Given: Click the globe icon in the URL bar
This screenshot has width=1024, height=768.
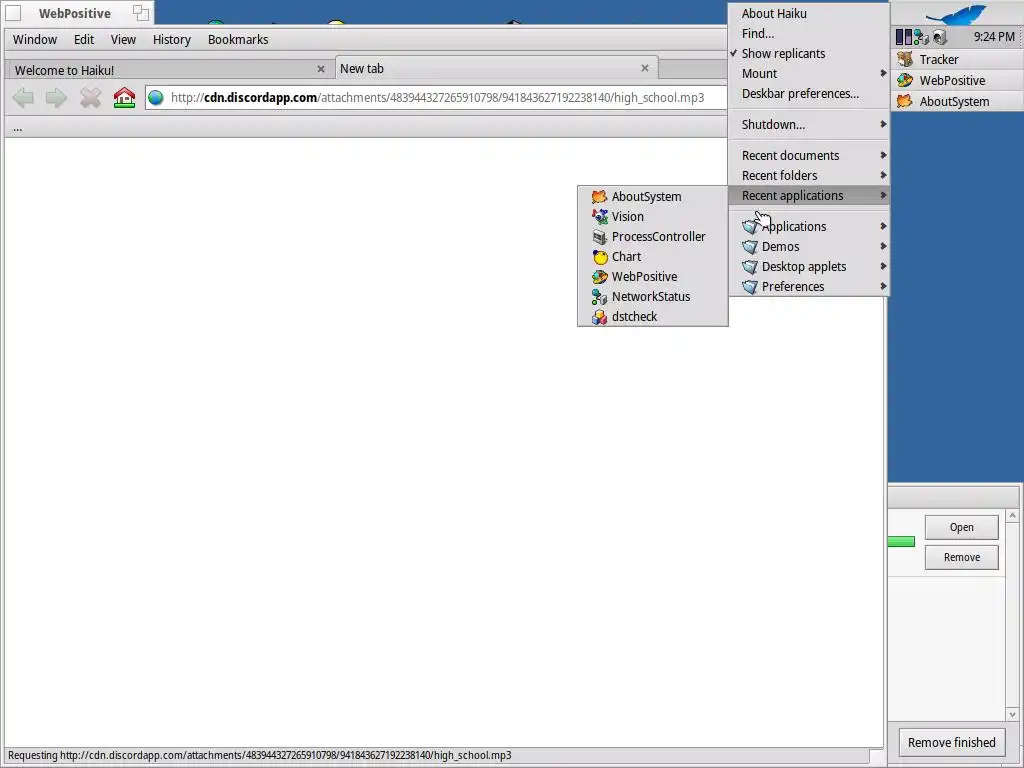Looking at the screenshot, I should click(x=155, y=98).
